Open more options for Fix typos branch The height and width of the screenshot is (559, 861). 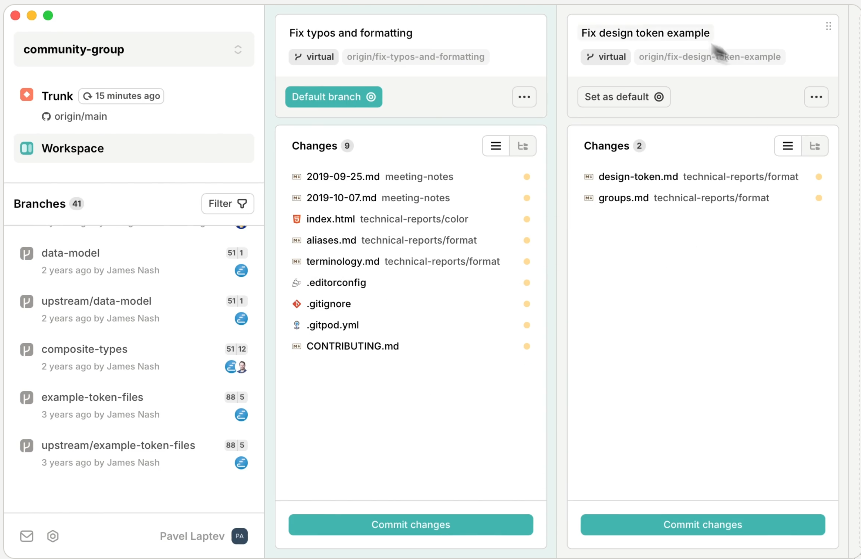coord(524,97)
